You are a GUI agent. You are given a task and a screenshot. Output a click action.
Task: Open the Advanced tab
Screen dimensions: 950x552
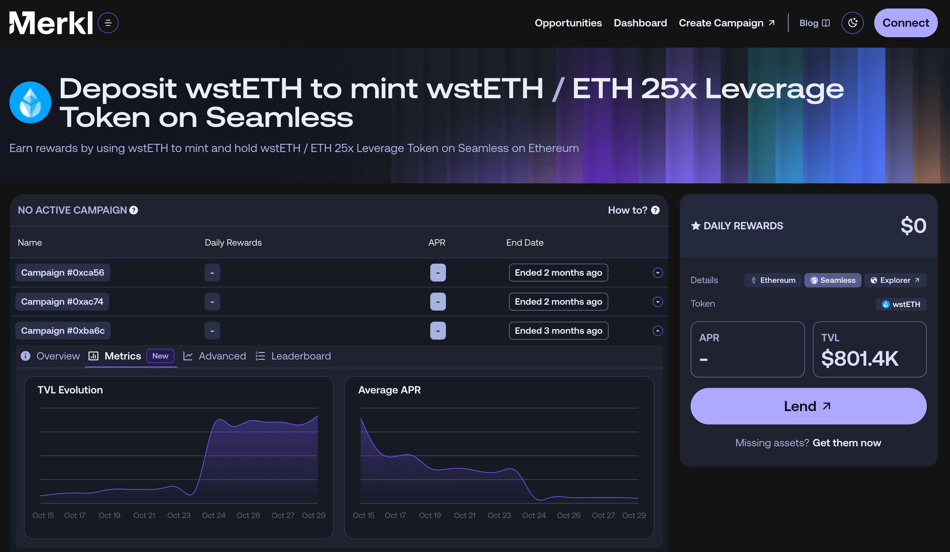click(x=214, y=356)
